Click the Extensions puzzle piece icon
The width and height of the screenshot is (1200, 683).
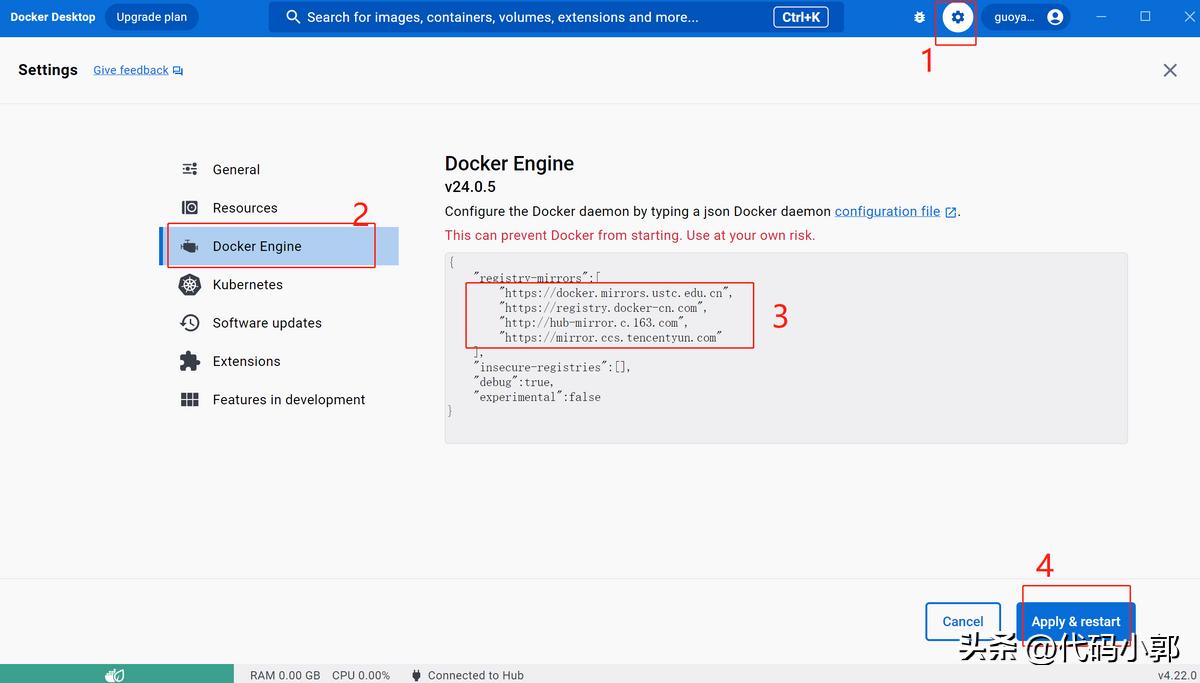pos(188,361)
